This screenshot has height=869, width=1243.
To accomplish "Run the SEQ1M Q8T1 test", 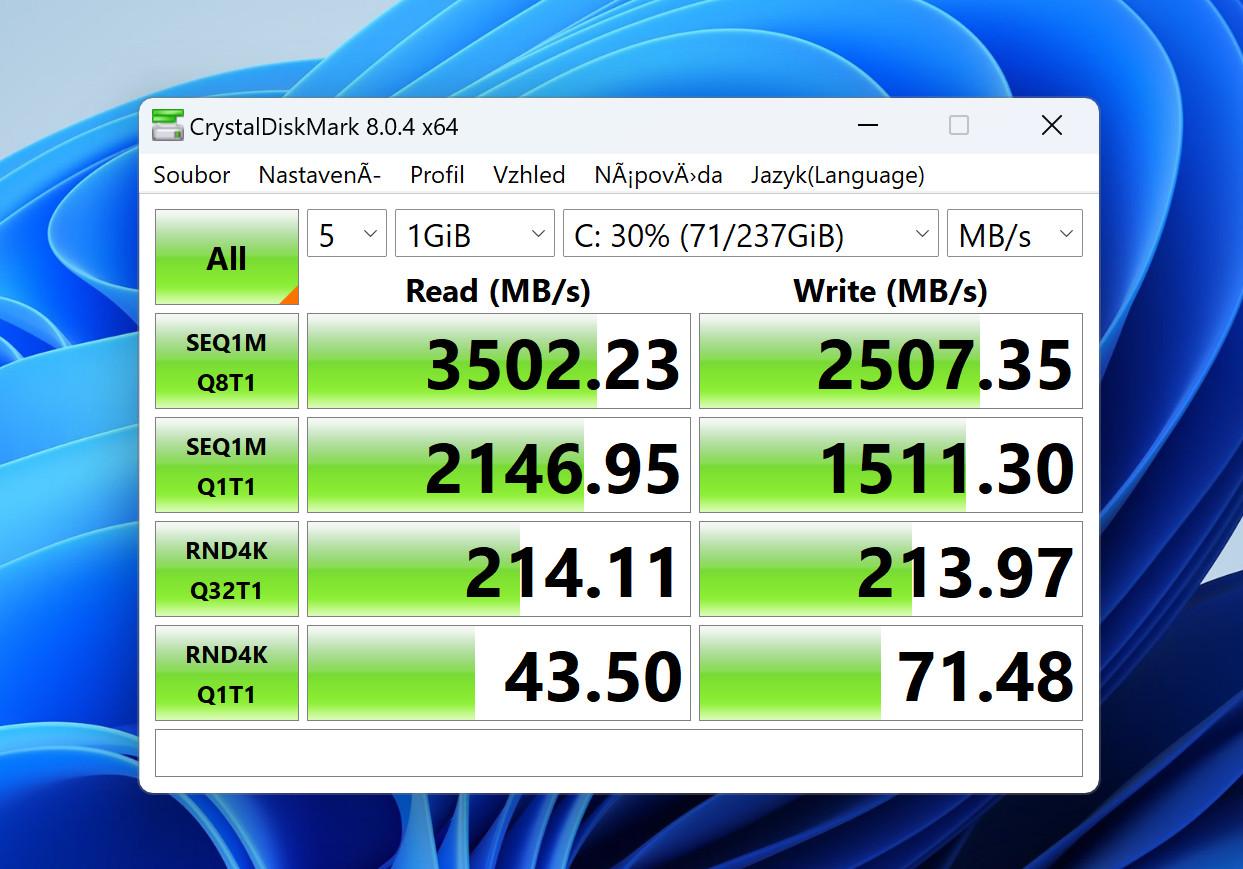I will pos(227,361).
